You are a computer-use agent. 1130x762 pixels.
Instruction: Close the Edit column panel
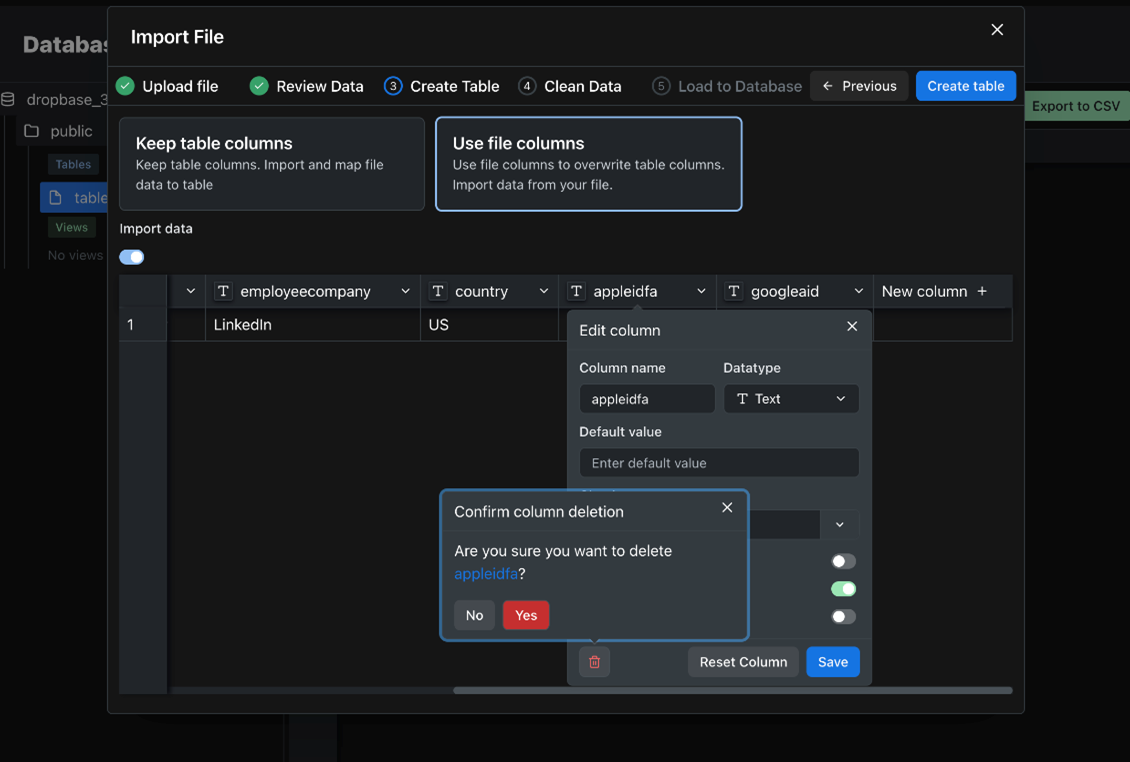coord(852,326)
